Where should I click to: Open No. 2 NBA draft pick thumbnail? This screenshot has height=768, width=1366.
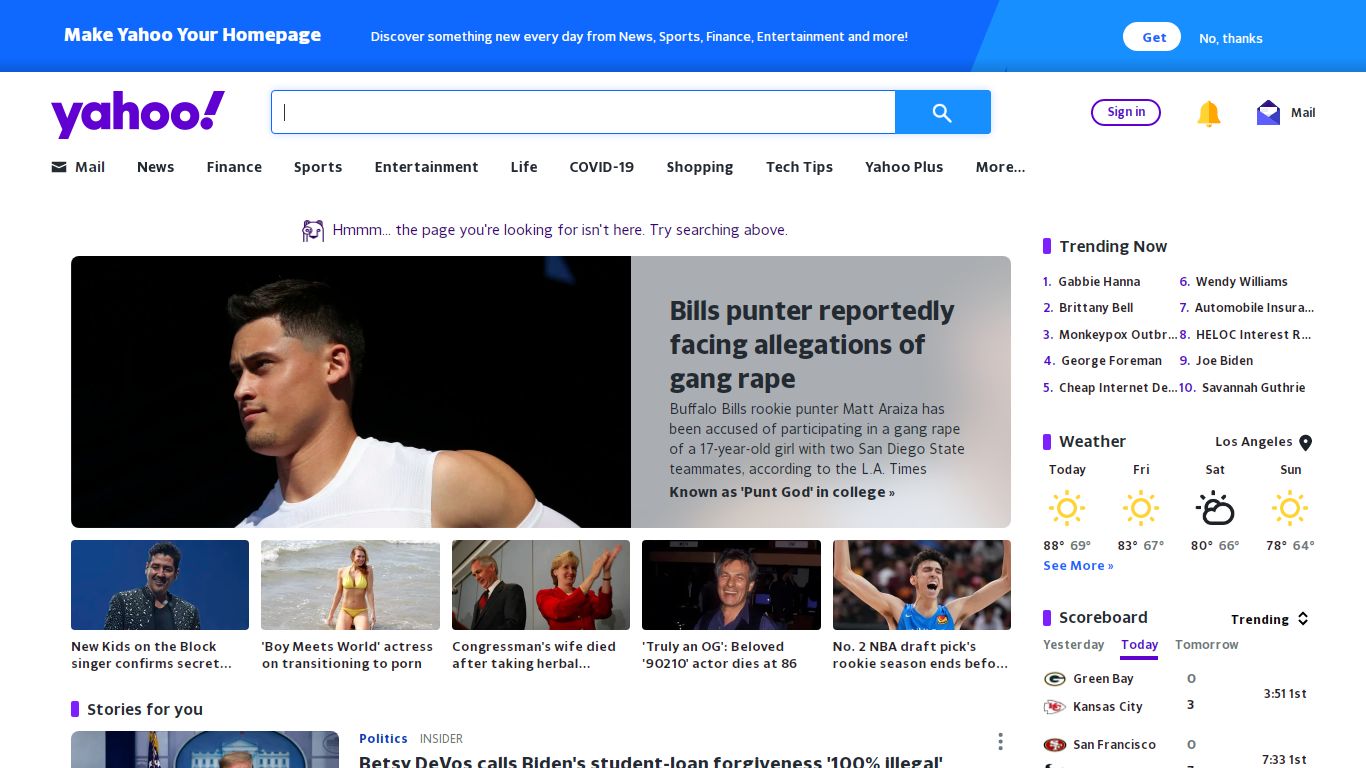922,585
